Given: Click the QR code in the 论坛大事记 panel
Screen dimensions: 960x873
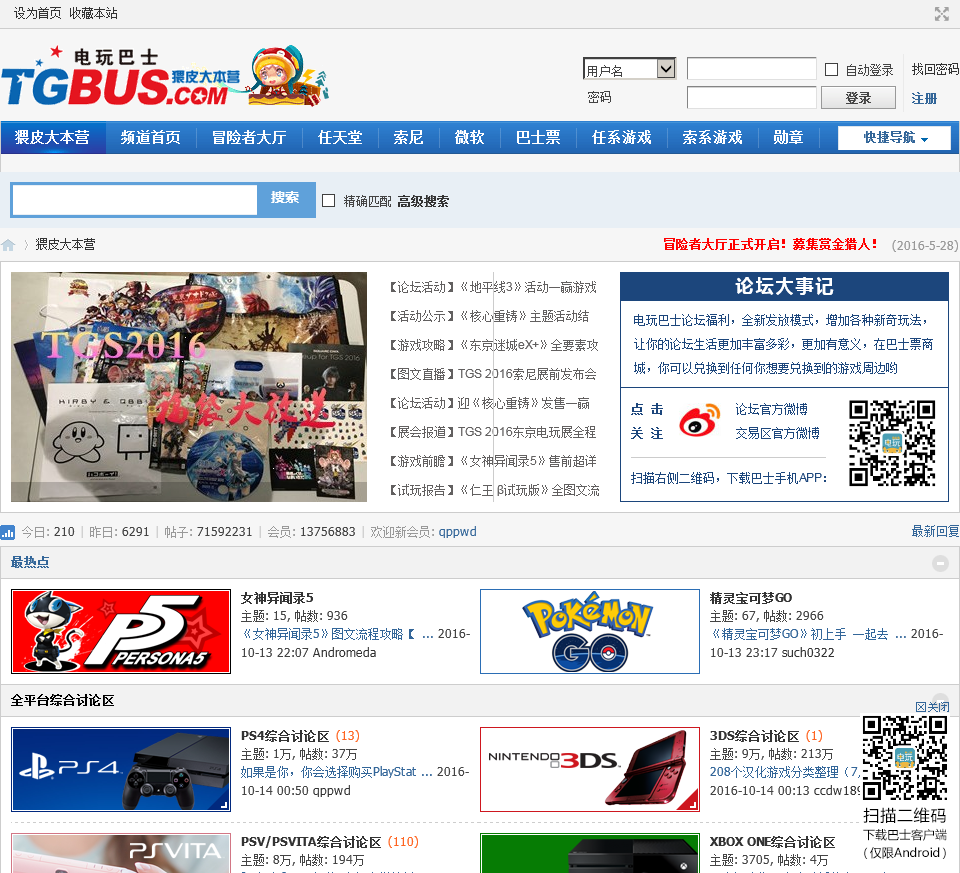Looking at the screenshot, I should tap(892, 443).
